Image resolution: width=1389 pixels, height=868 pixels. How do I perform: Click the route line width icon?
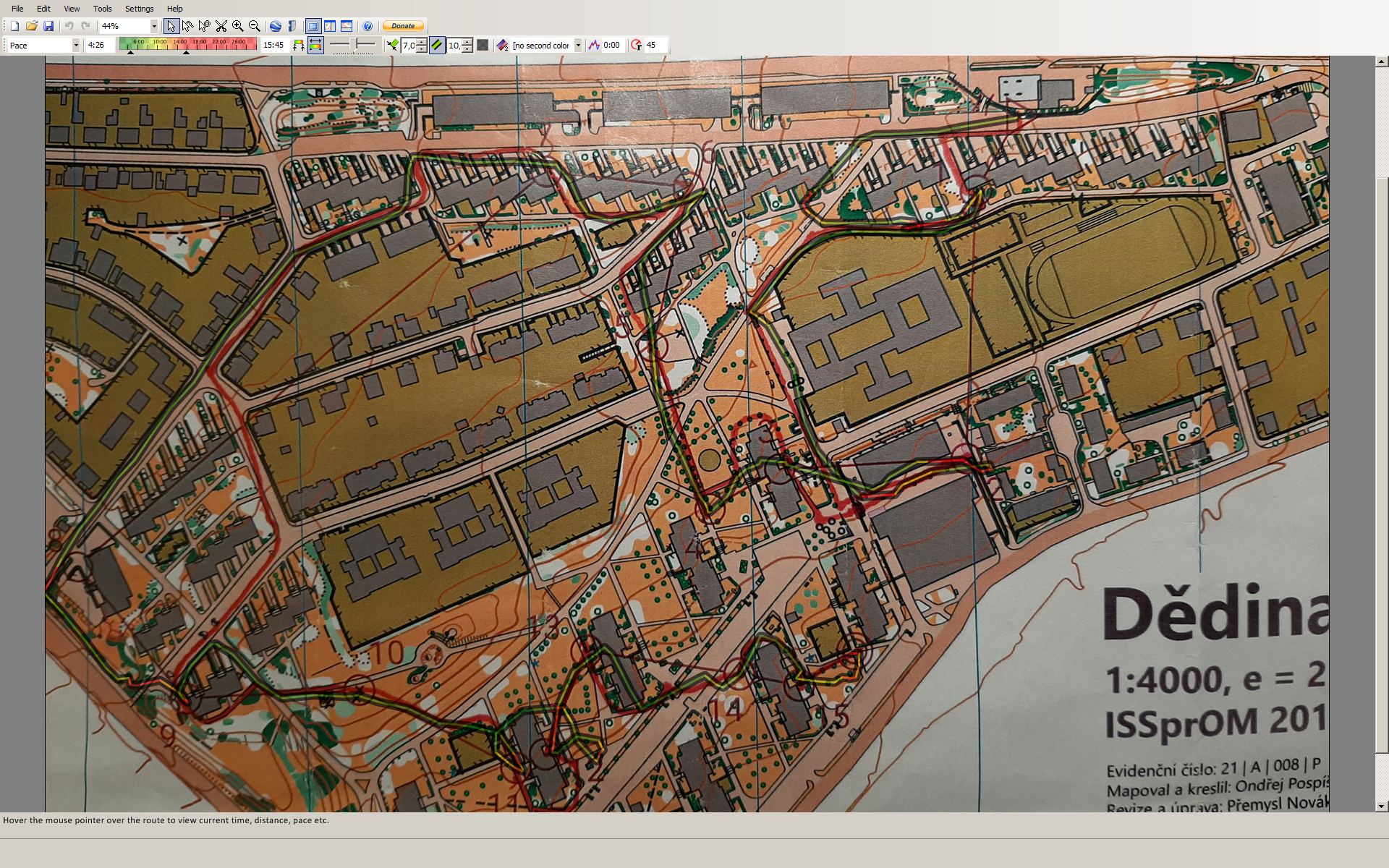[x=393, y=45]
